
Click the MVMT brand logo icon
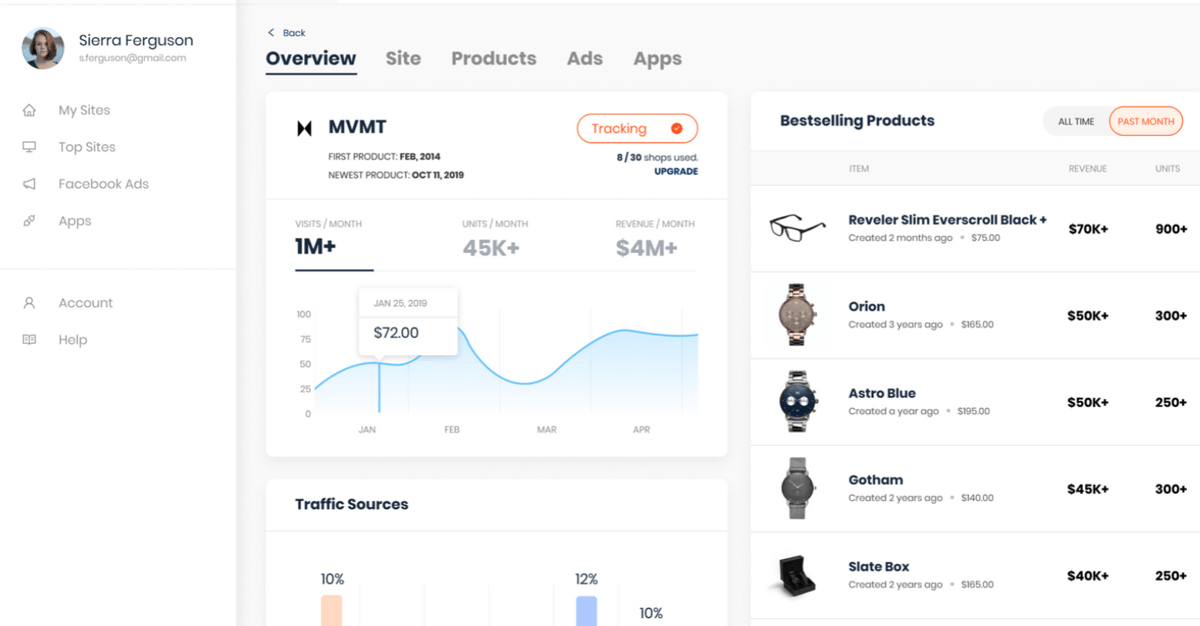coord(304,128)
